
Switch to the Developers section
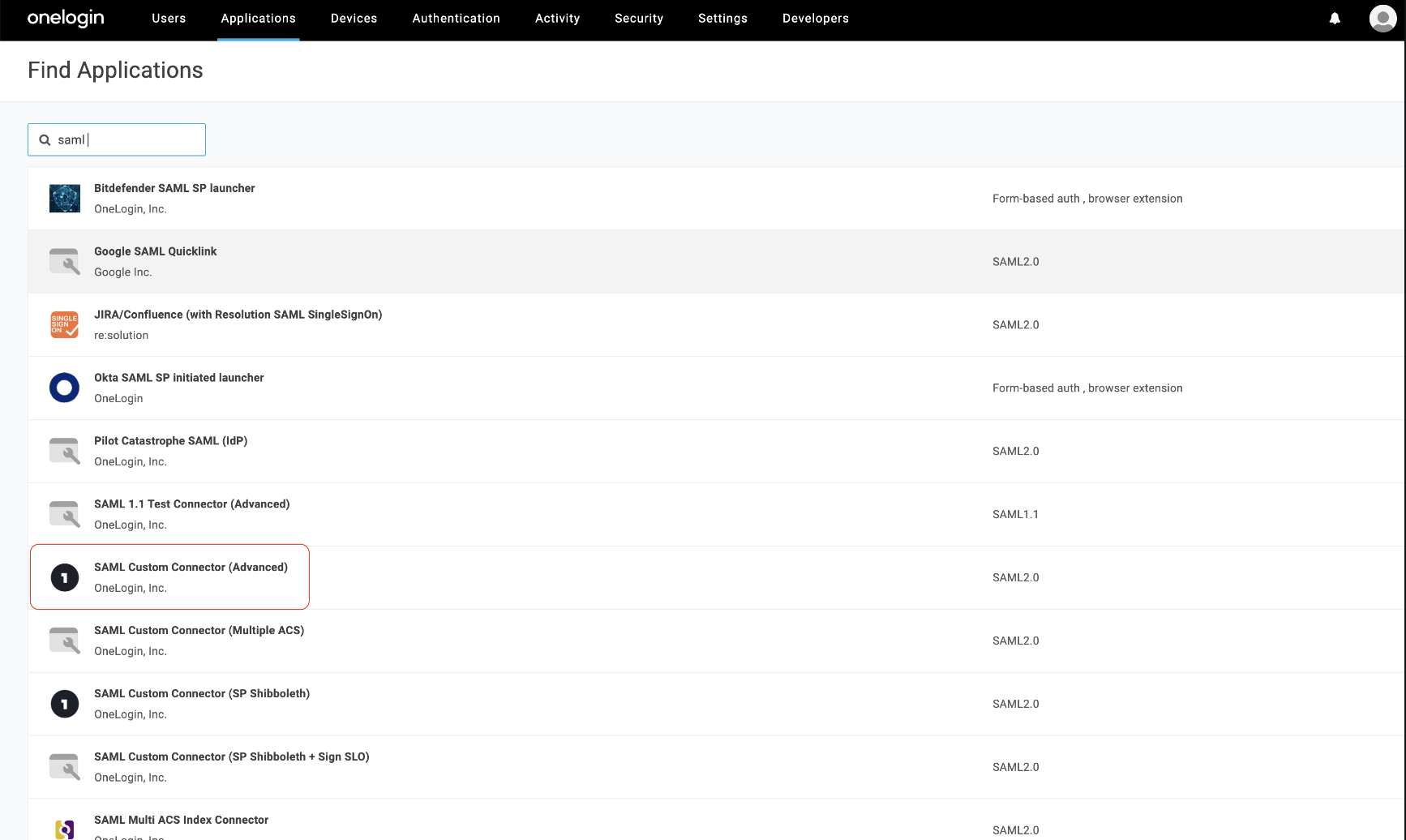pyautogui.click(x=815, y=18)
